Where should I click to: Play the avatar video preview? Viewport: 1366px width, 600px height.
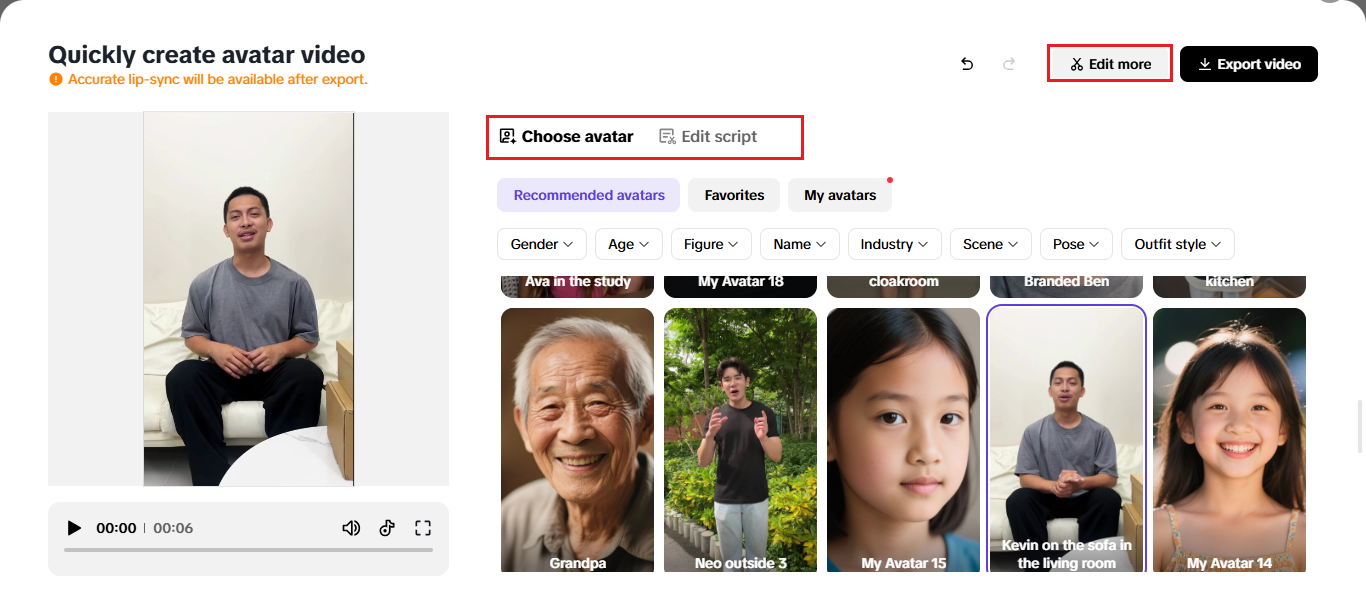(74, 528)
